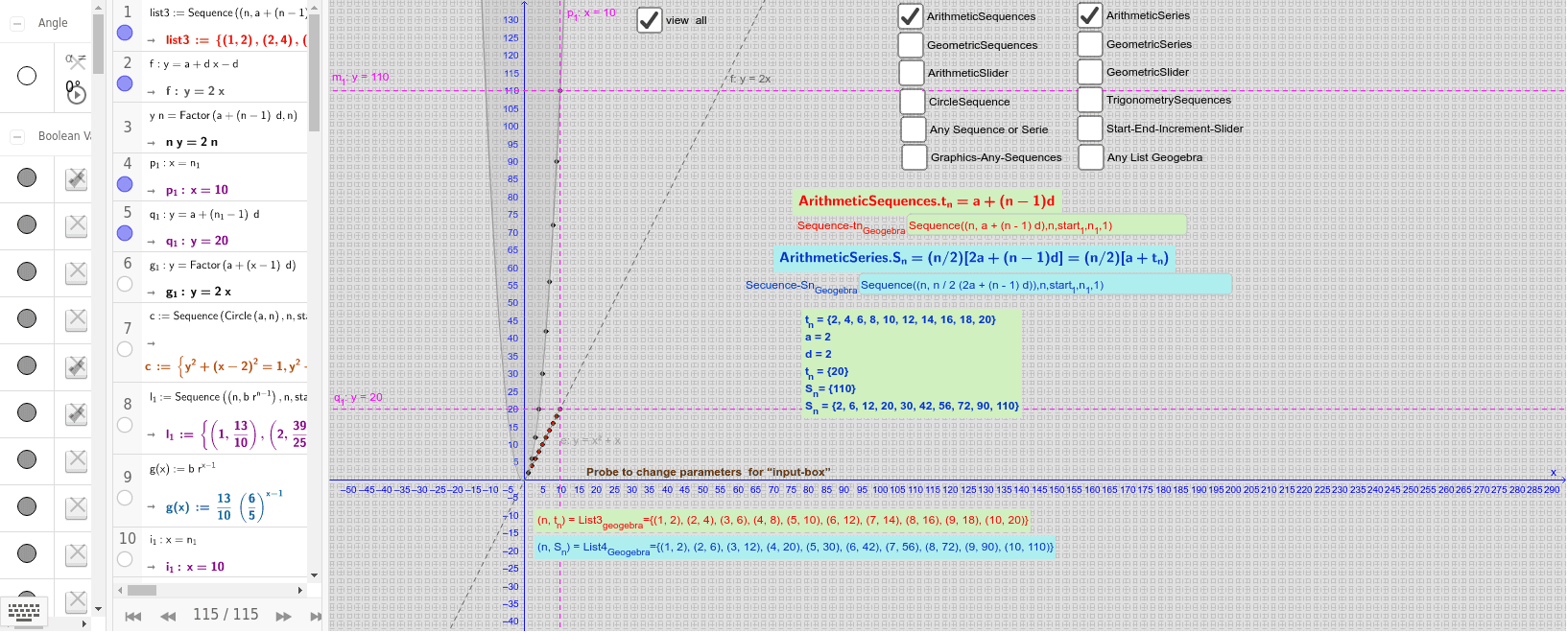Enable the GeometricSequences checkbox
Viewport: 1568px width, 633px height.
coord(911,45)
